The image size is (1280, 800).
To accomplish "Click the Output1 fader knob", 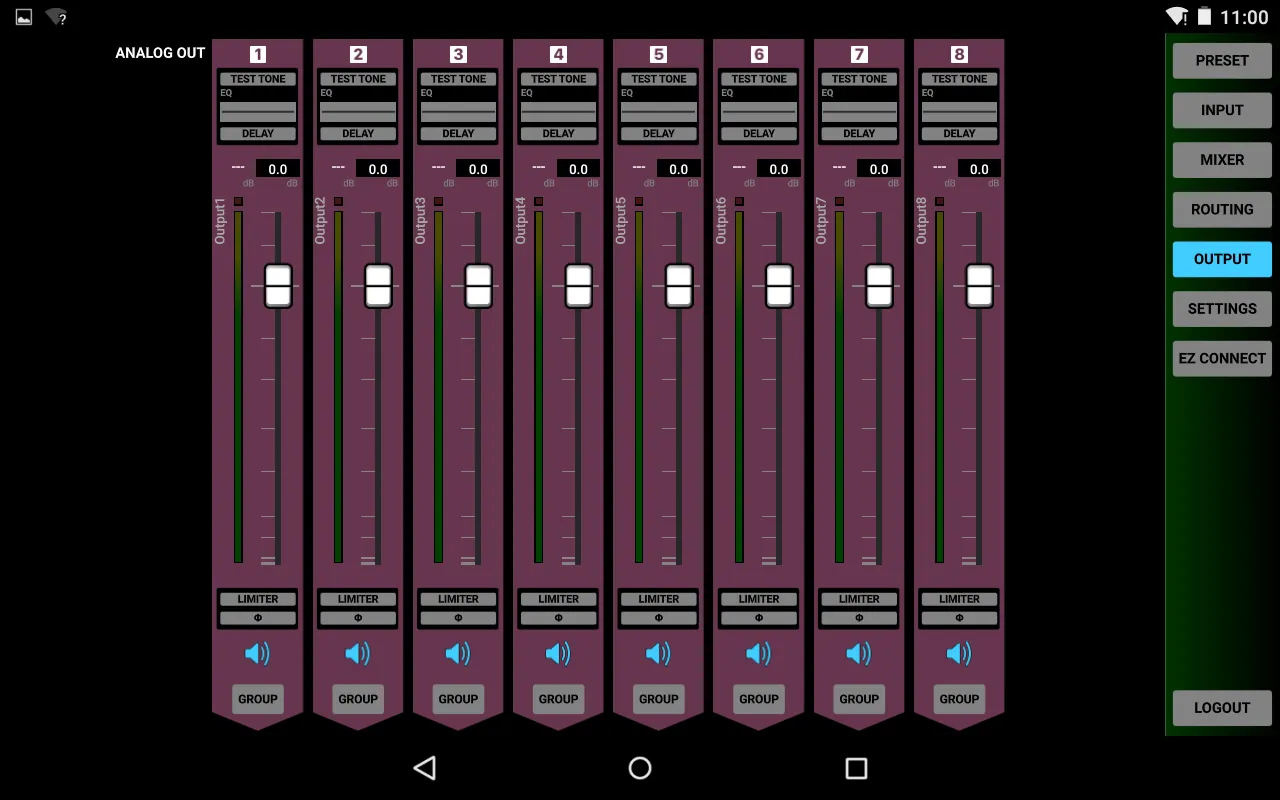I will [x=278, y=286].
